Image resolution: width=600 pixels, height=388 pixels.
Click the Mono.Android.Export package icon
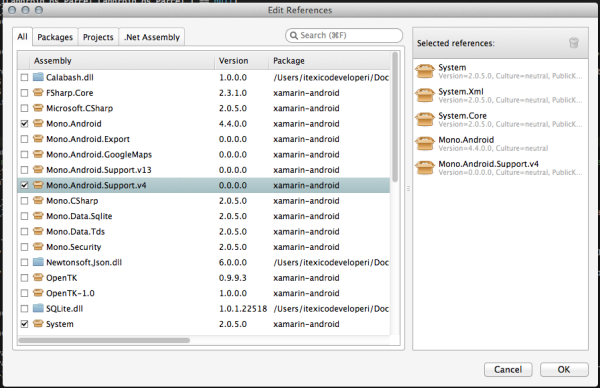(38, 139)
